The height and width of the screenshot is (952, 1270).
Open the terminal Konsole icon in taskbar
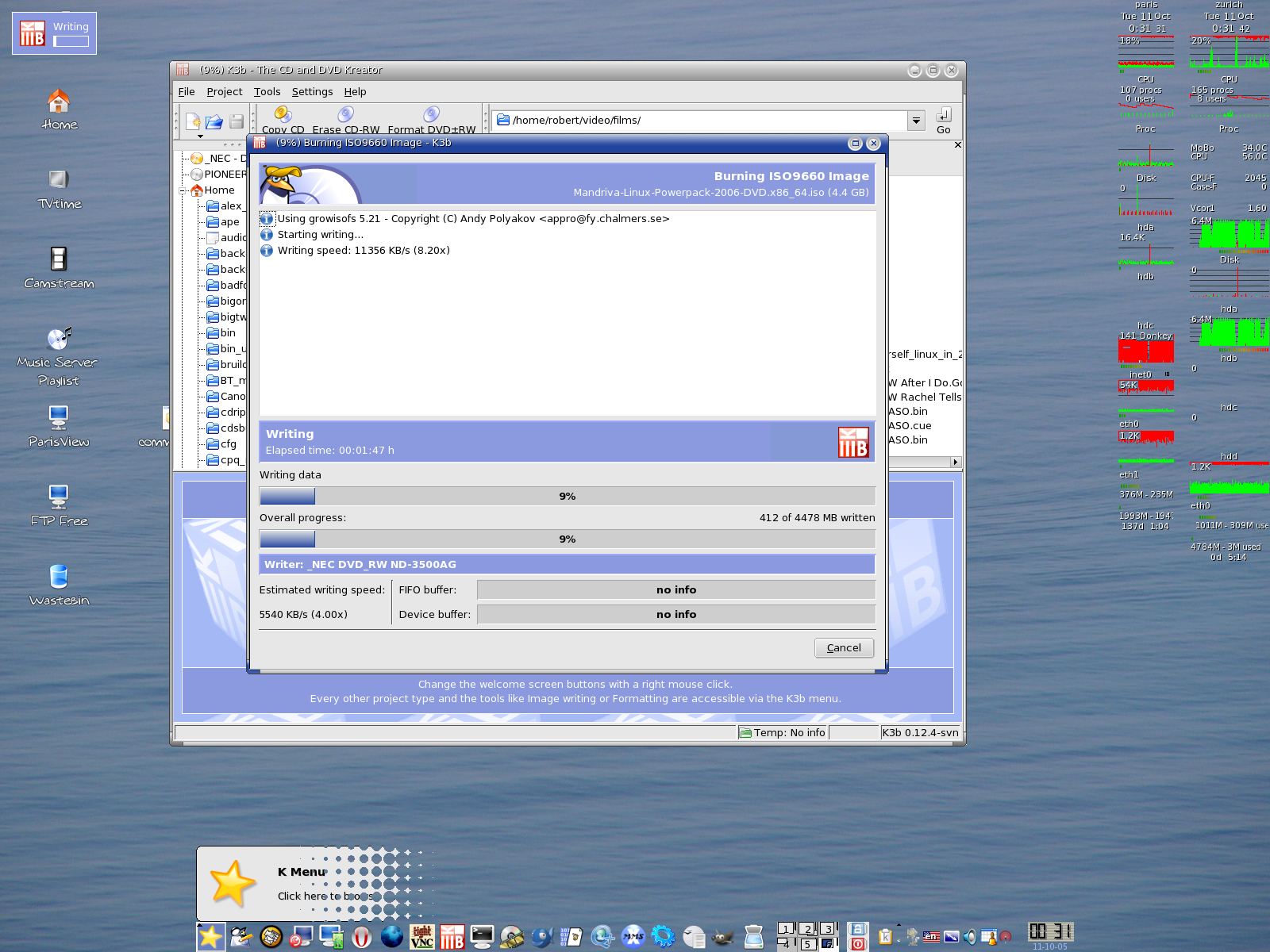tap(482, 938)
